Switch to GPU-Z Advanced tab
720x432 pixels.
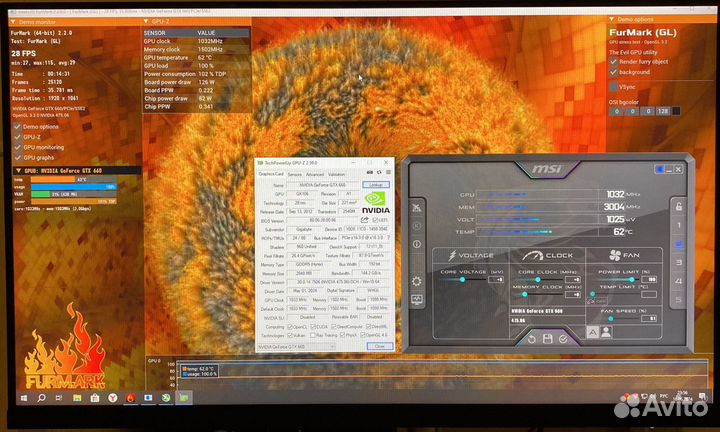[x=315, y=174]
